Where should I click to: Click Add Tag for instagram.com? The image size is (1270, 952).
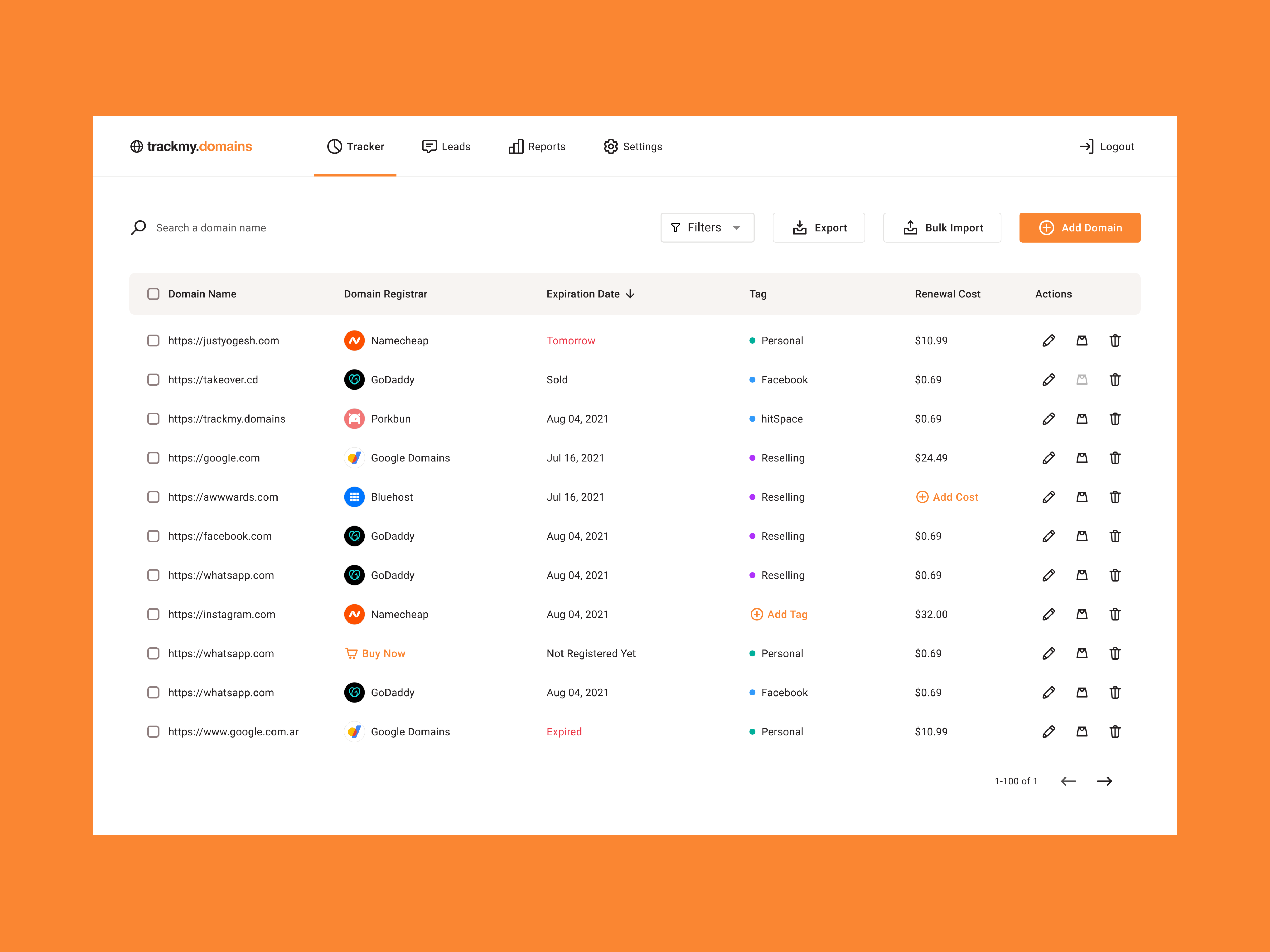779,614
